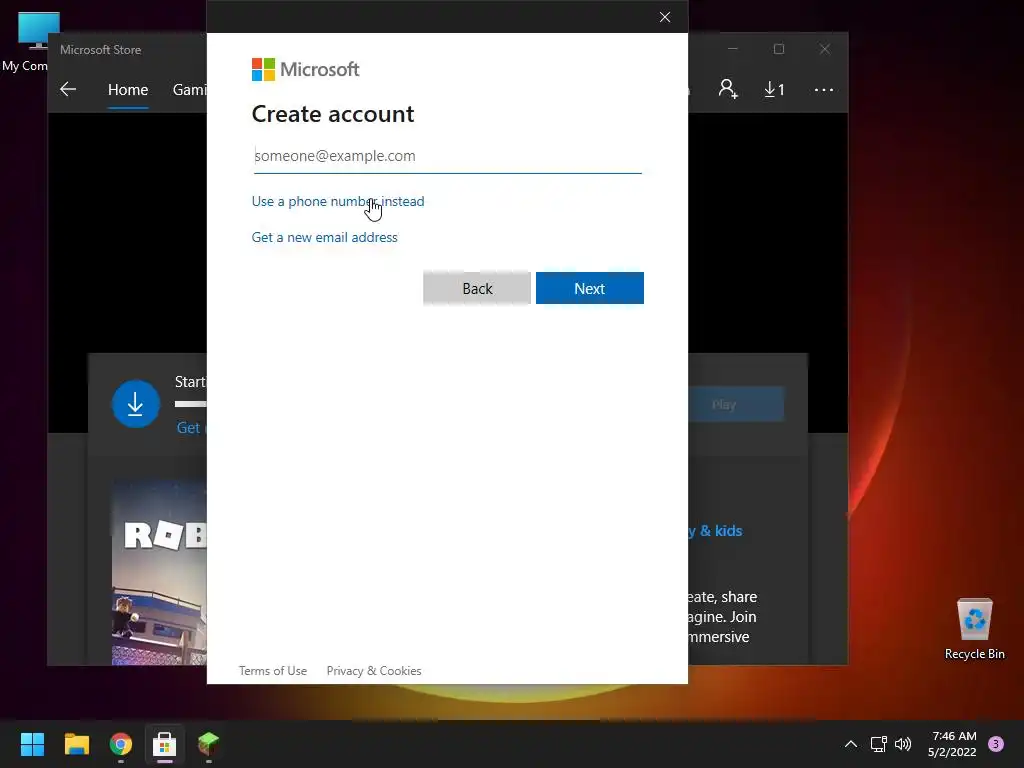Go back with Microsoft Store back arrow
Viewport: 1024px width, 768px height.
(x=68, y=89)
